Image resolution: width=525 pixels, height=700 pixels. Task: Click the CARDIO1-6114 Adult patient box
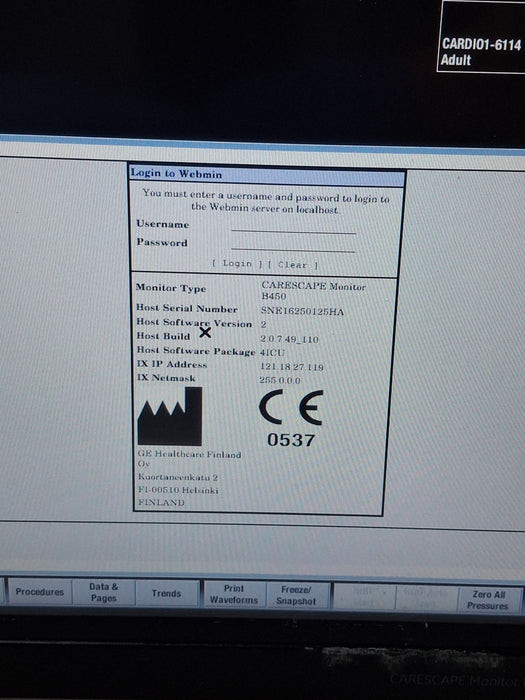(481, 37)
